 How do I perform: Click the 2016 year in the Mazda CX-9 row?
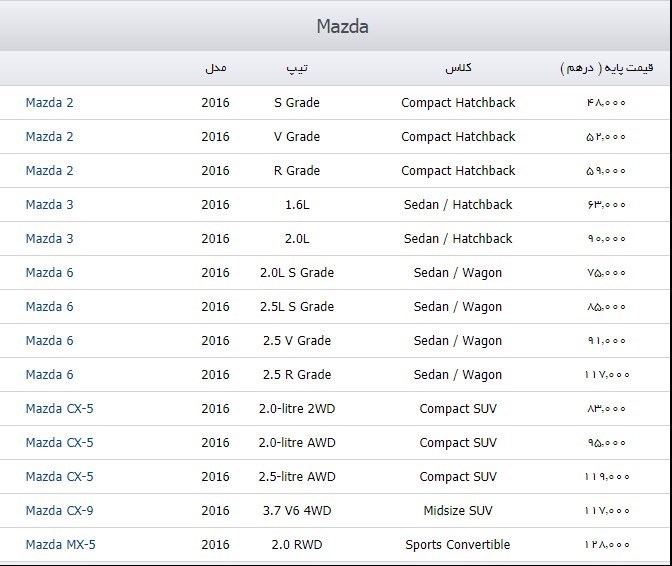(x=216, y=510)
